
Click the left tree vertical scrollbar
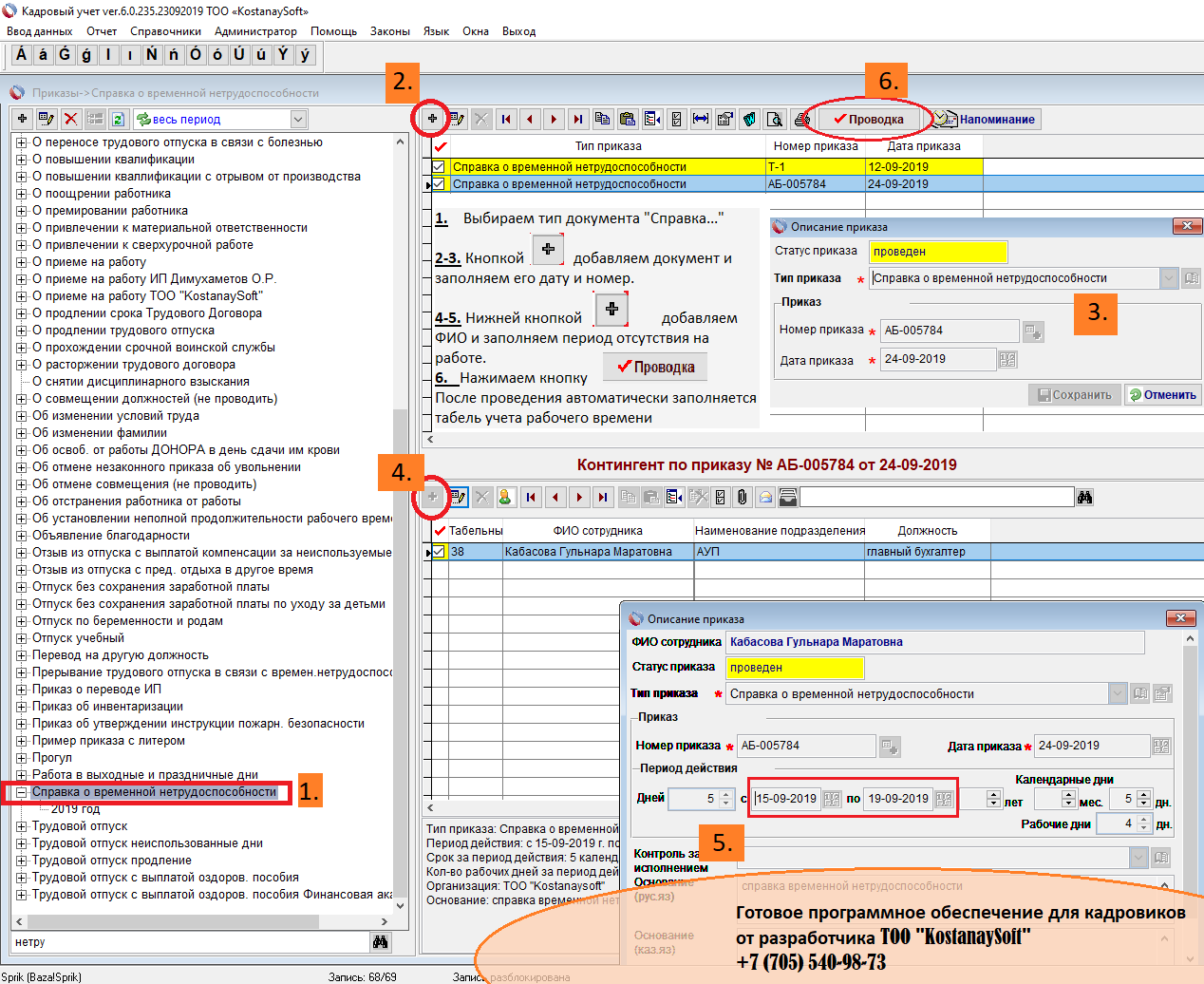point(400,522)
